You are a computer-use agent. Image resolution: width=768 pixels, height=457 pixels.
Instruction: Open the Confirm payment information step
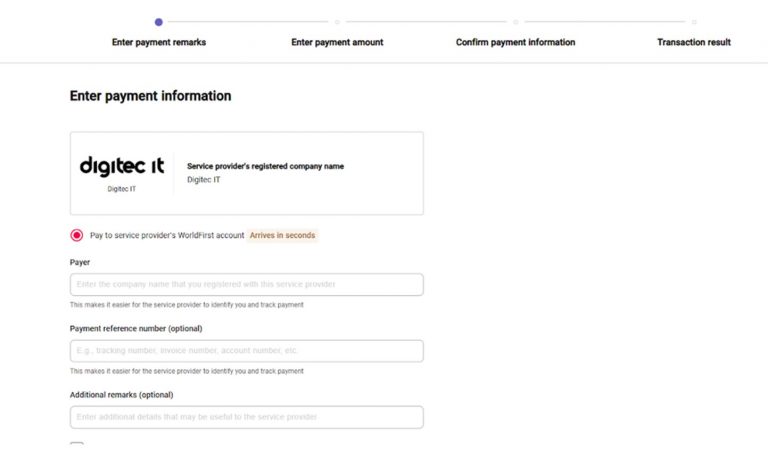[x=515, y=42]
